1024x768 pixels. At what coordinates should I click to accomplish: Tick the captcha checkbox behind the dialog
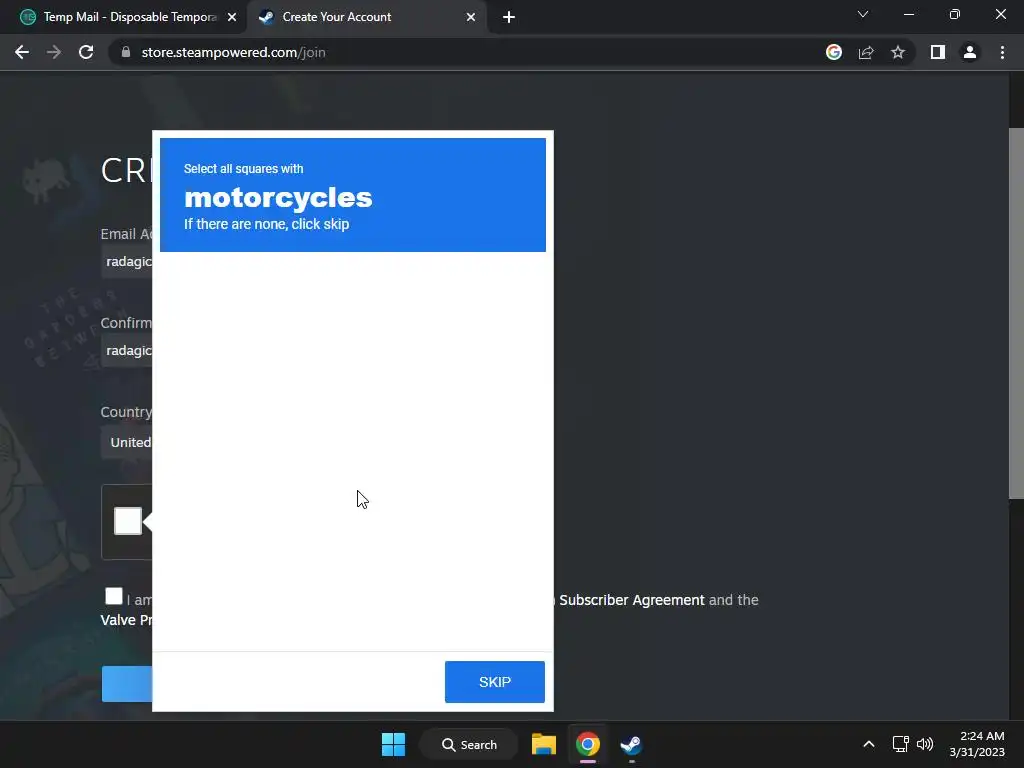click(x=128, y=521)
